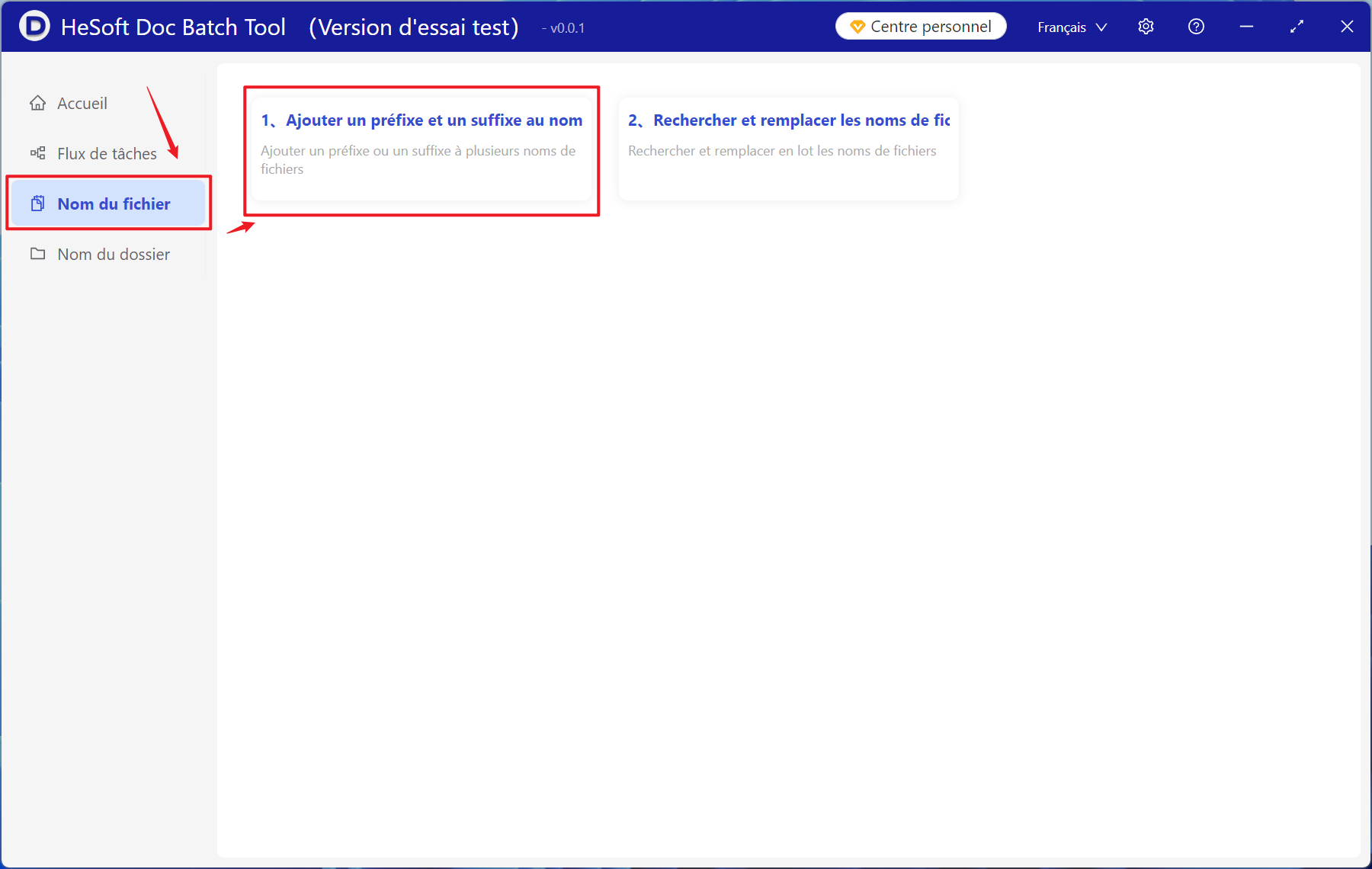The width and height of the screenshot is (1372, 869).
Task: Select Nom du fichier in the sidebar
Action: 114,204
